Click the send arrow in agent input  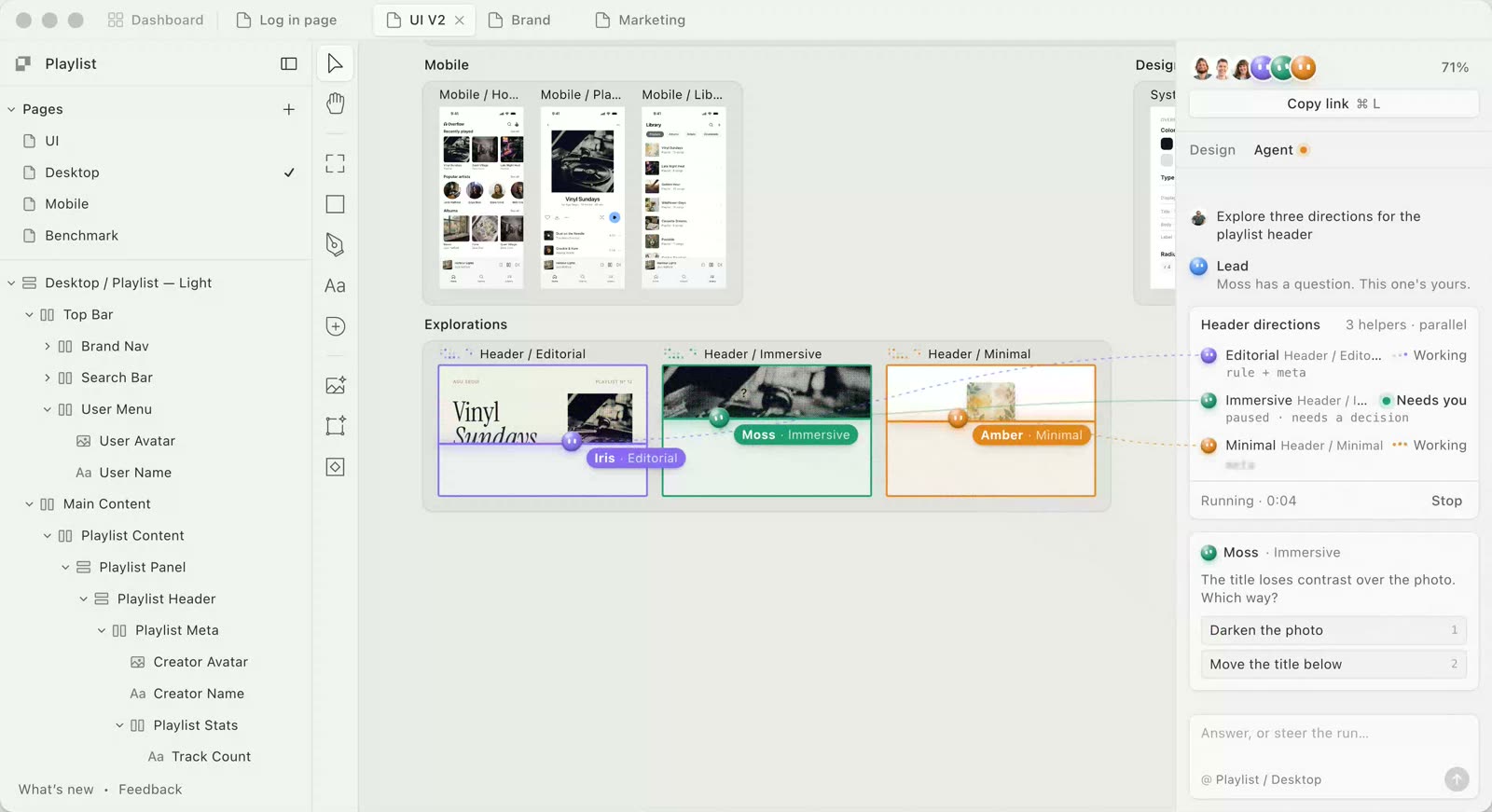point(1457,779)
